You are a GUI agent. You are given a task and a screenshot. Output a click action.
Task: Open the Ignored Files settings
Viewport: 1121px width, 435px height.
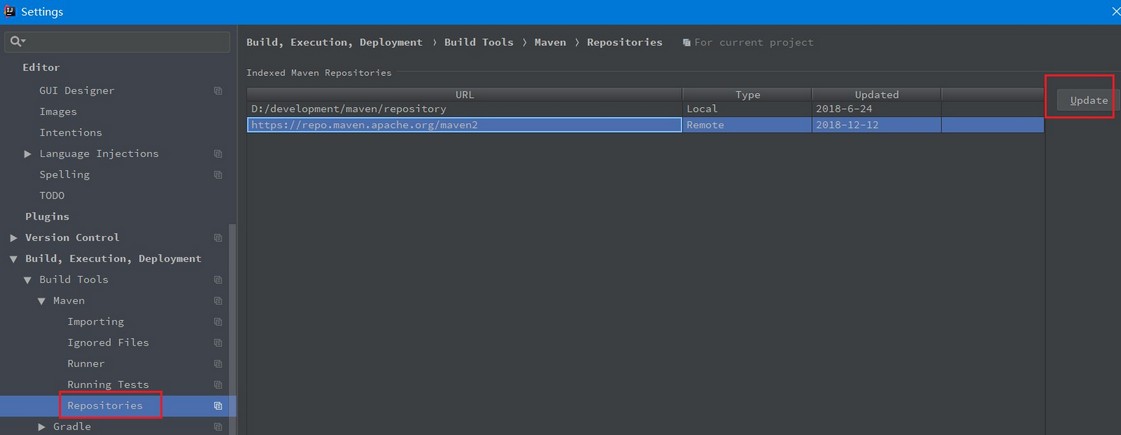(x=108, y=343)
